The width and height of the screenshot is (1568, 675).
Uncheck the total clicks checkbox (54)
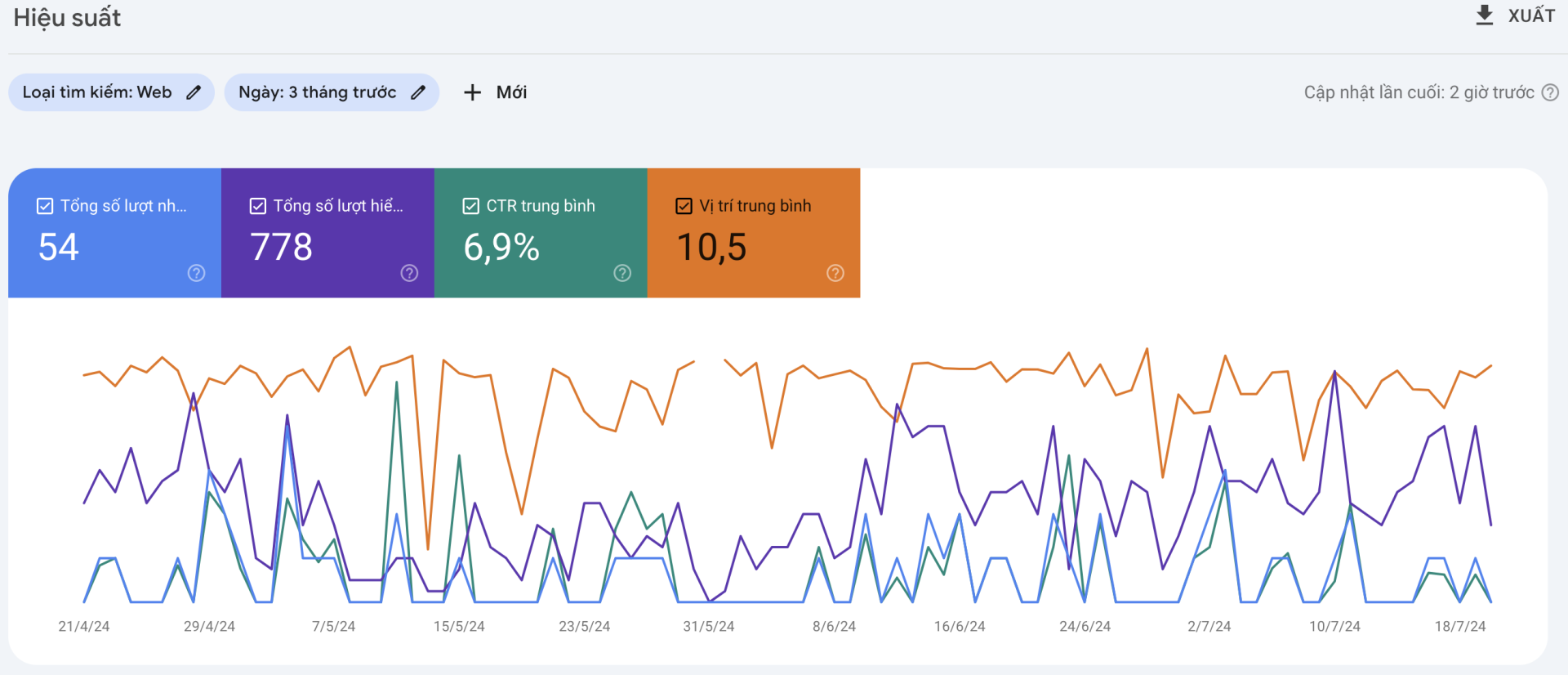(45, 206)
